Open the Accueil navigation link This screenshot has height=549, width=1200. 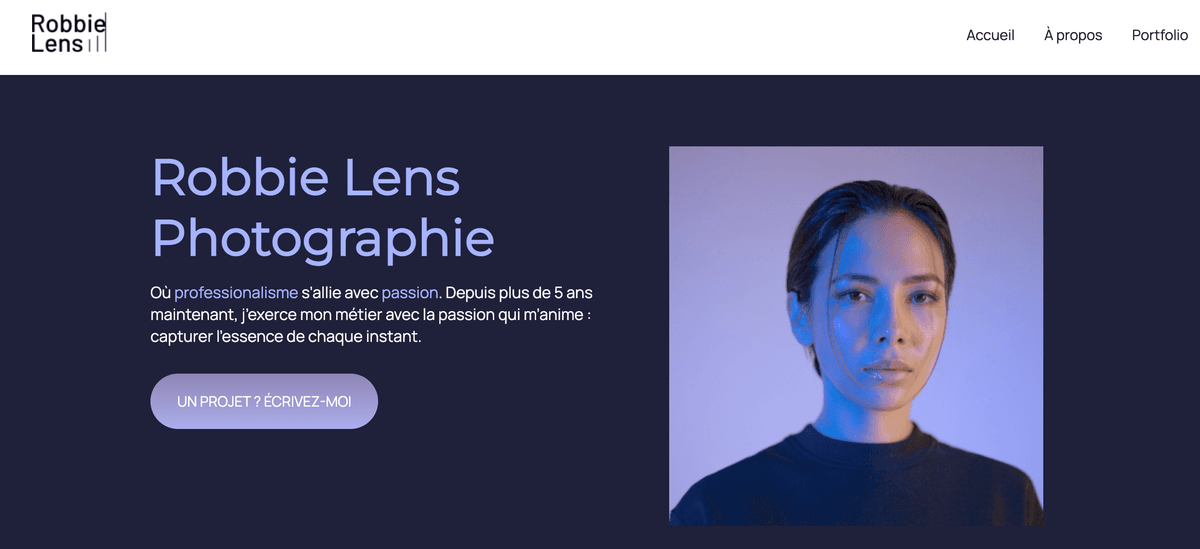click(x=990, y=35)
